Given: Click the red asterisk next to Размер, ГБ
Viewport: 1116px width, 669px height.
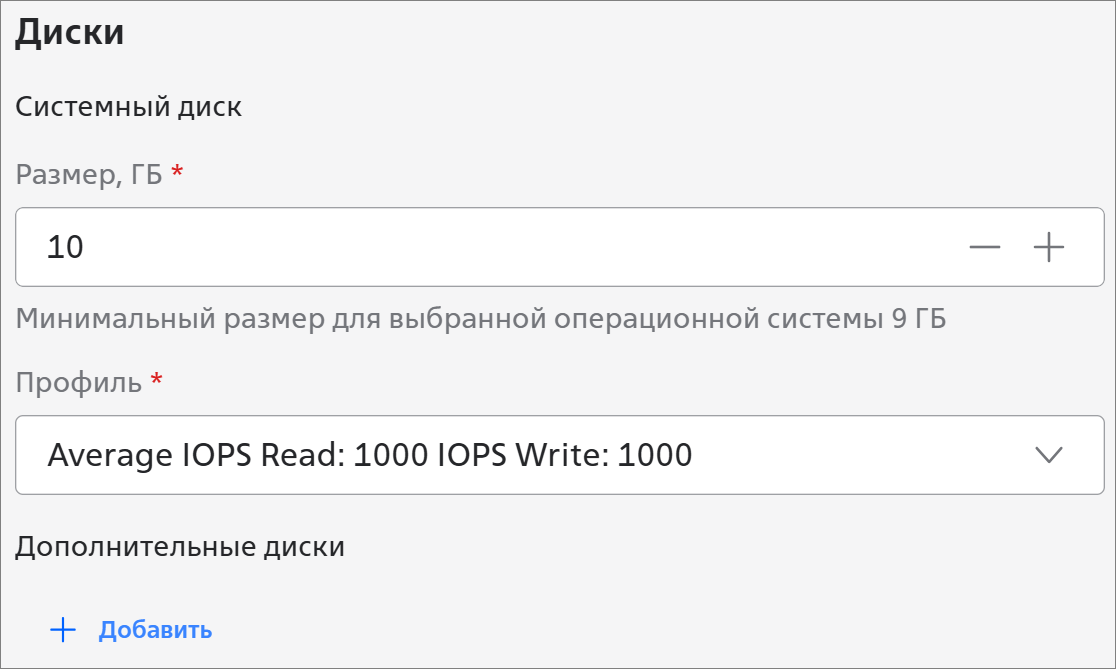Looking at the screenshot, I should pyautogui.click(x=178, y=174).
